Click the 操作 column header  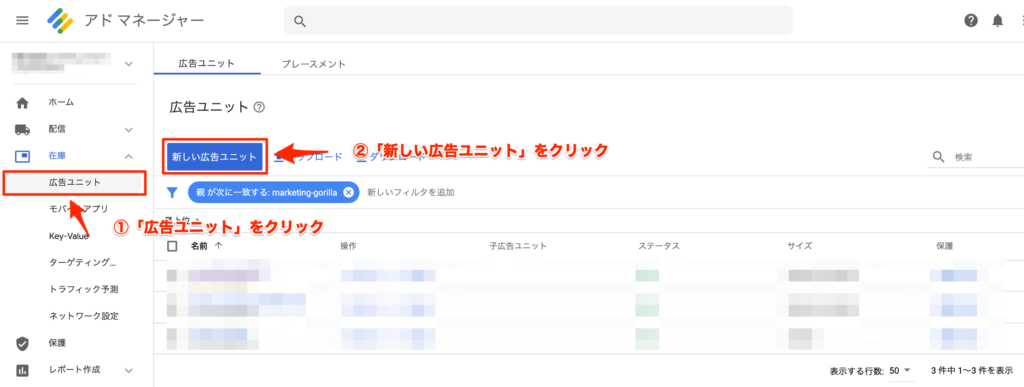point(348,246)
